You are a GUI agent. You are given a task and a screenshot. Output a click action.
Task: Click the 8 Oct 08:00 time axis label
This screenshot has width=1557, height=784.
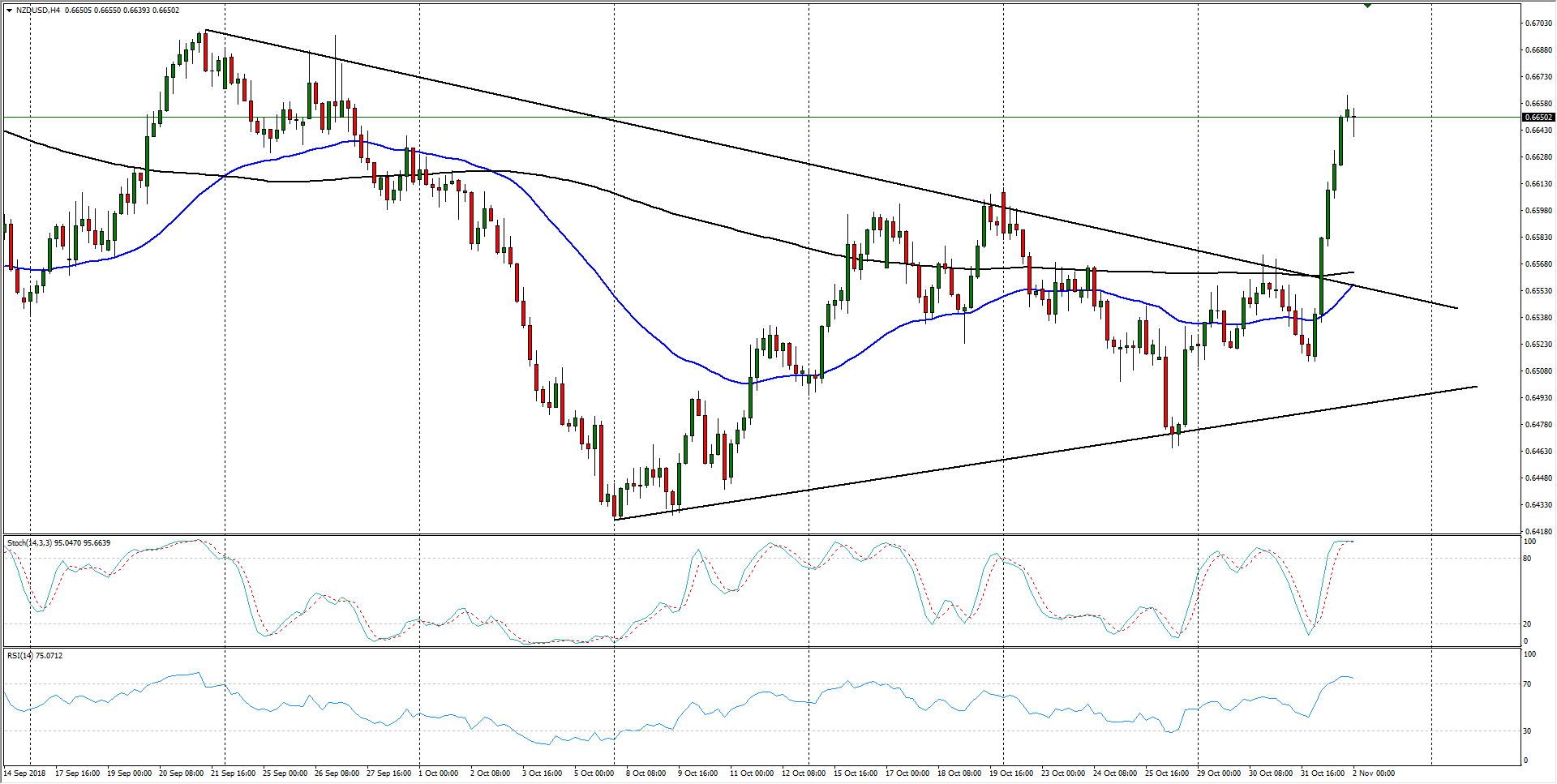(x=646, y=773)
